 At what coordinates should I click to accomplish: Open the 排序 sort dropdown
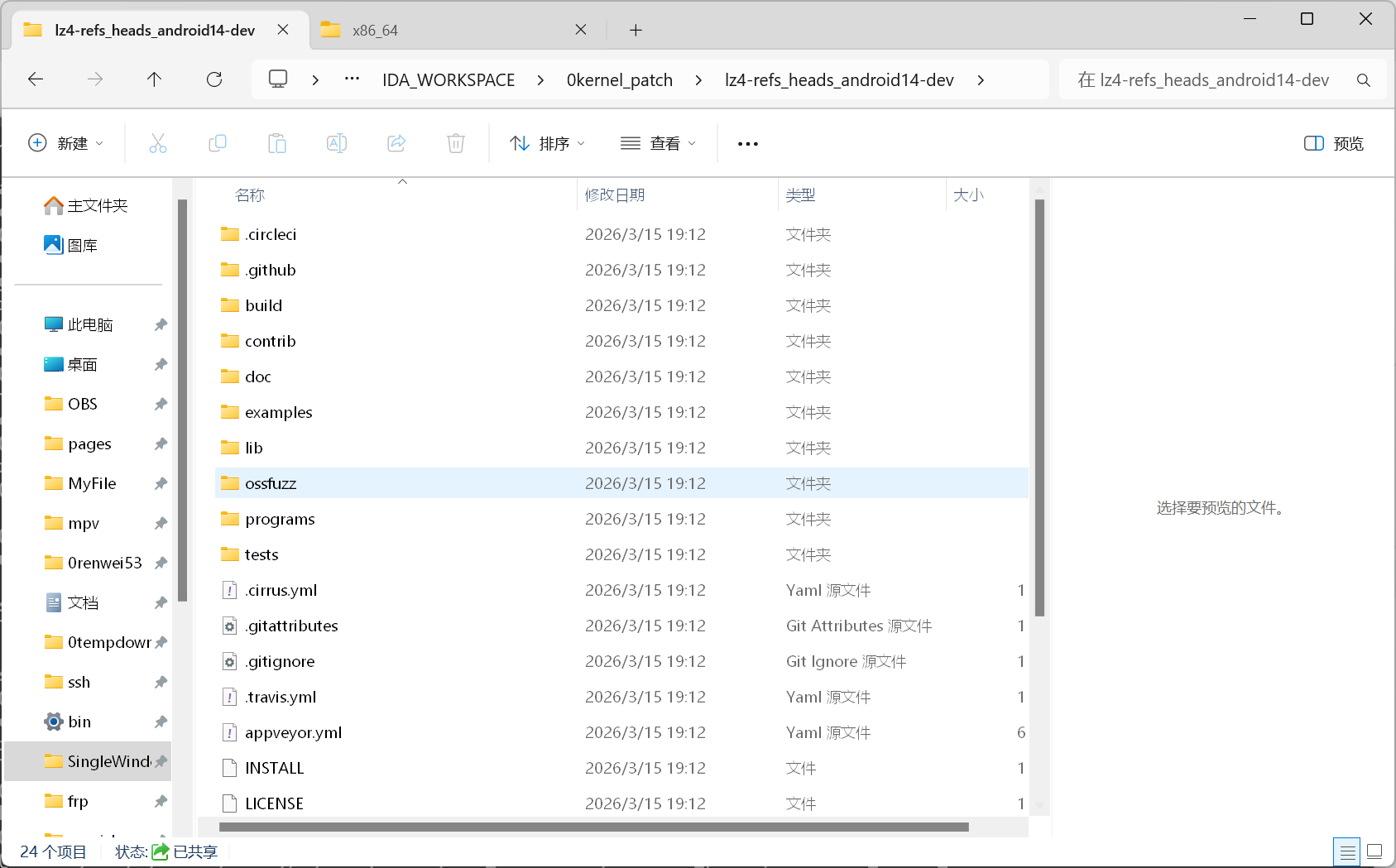pyautogui.click(x=547, y=144)
